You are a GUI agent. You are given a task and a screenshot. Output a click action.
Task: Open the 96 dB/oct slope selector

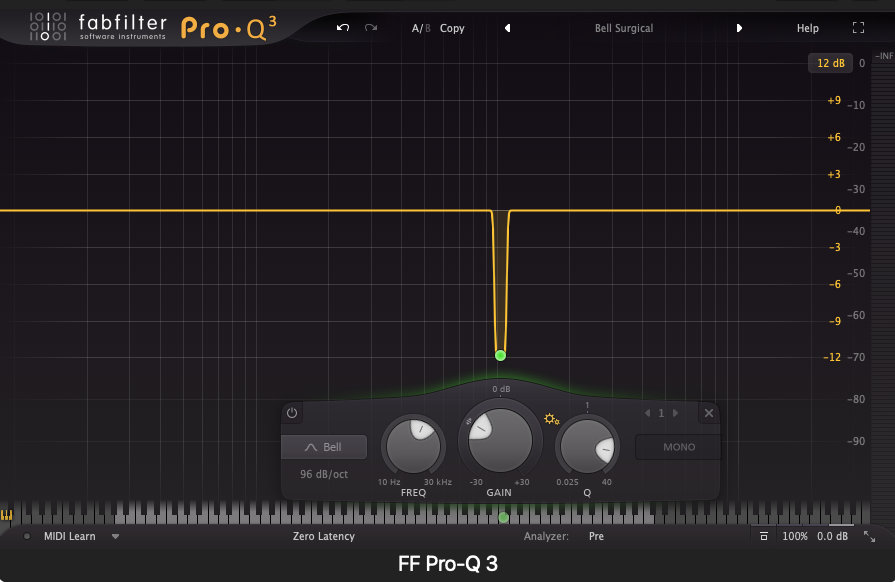[324, 474]
